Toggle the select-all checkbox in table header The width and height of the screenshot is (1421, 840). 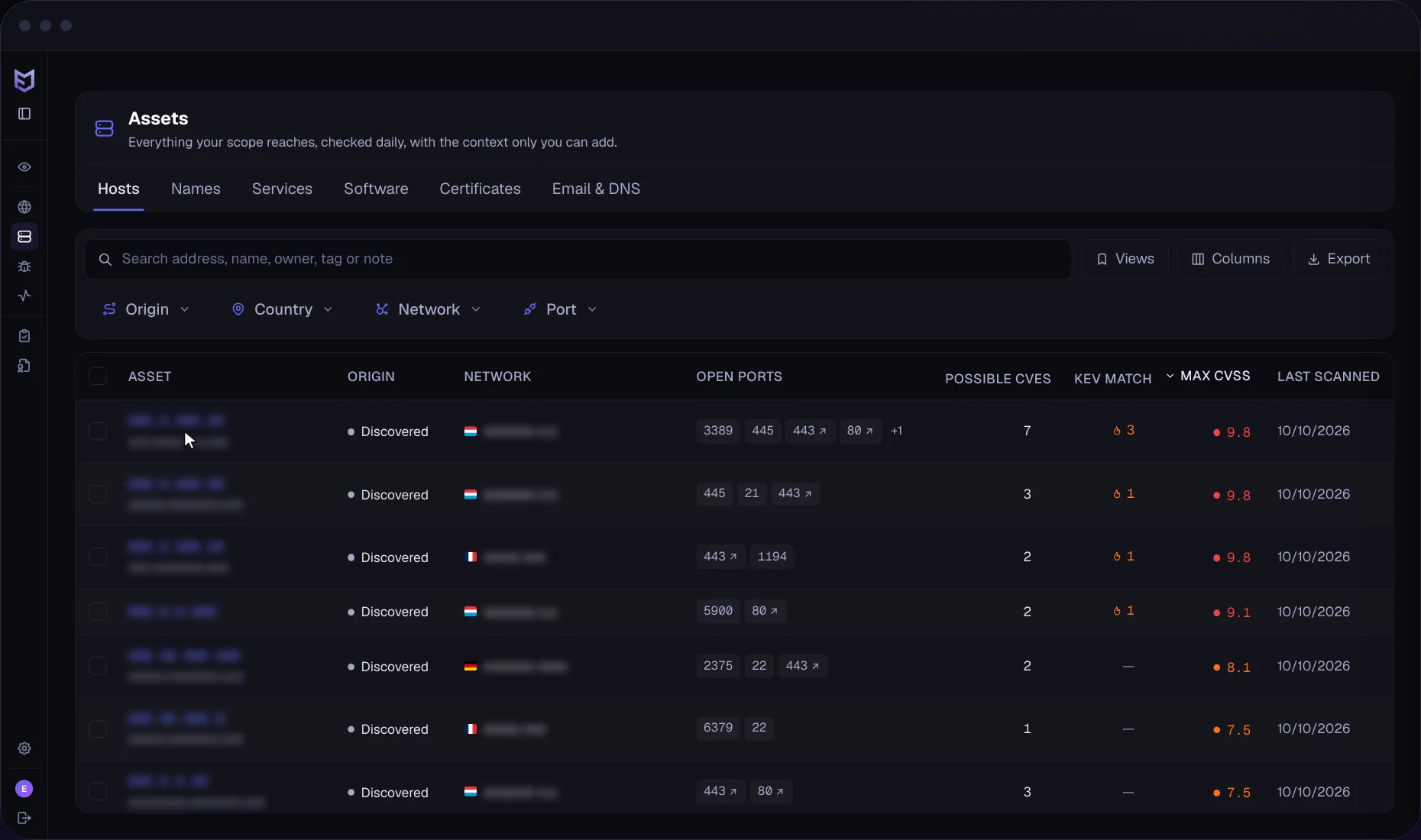(x=98, y=376)
